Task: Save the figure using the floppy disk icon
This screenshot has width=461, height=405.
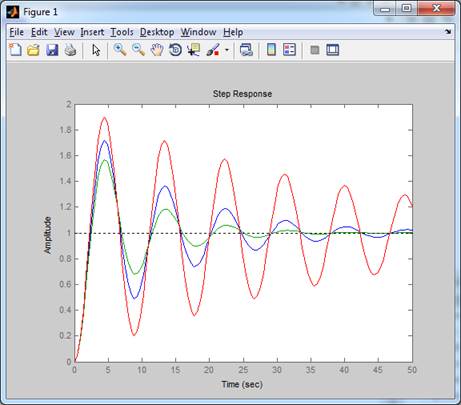Action: pos(52,50)
